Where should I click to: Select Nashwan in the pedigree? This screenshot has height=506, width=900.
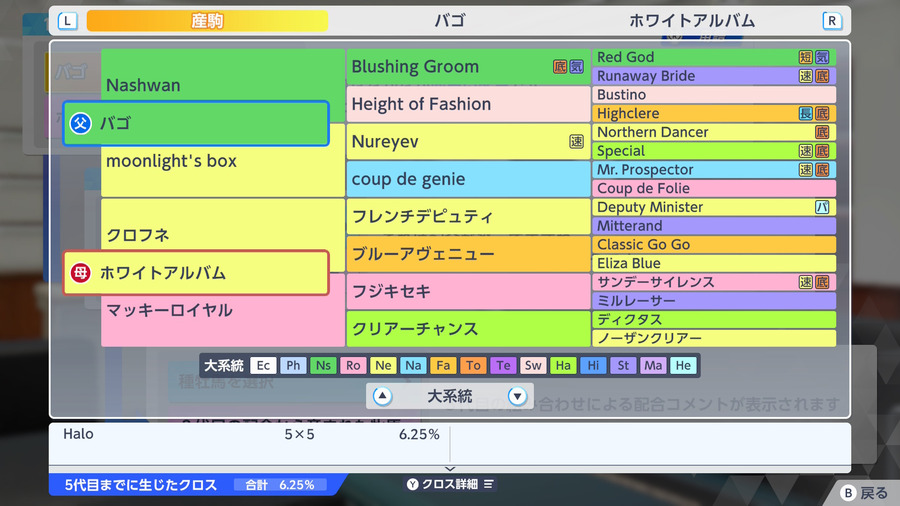[143, 85]
